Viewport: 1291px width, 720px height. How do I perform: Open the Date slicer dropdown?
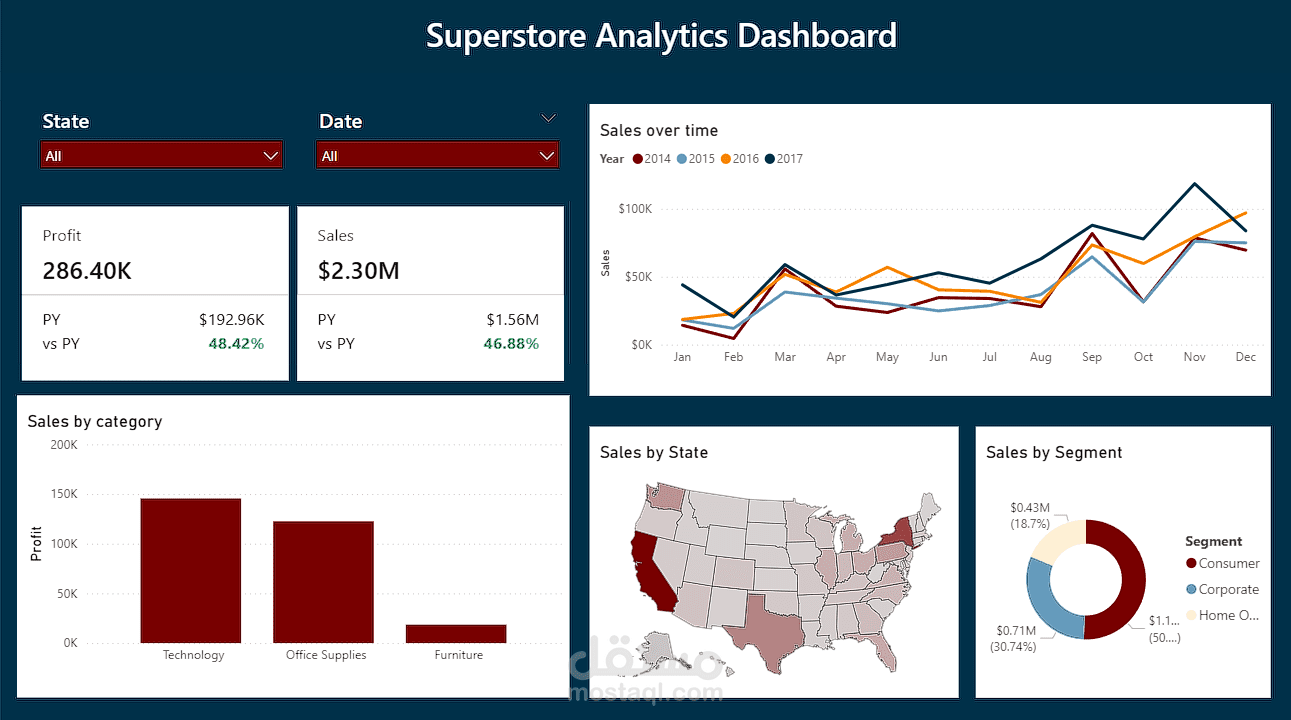[546, 155]
